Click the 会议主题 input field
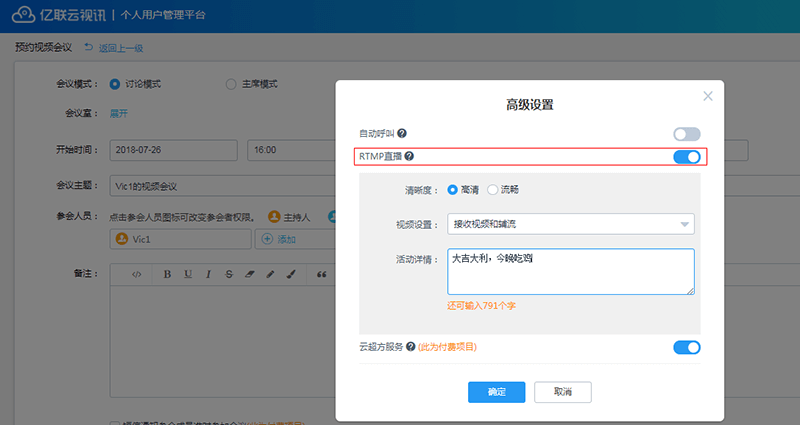Viewport: 800px width, 425px height. 222,186
